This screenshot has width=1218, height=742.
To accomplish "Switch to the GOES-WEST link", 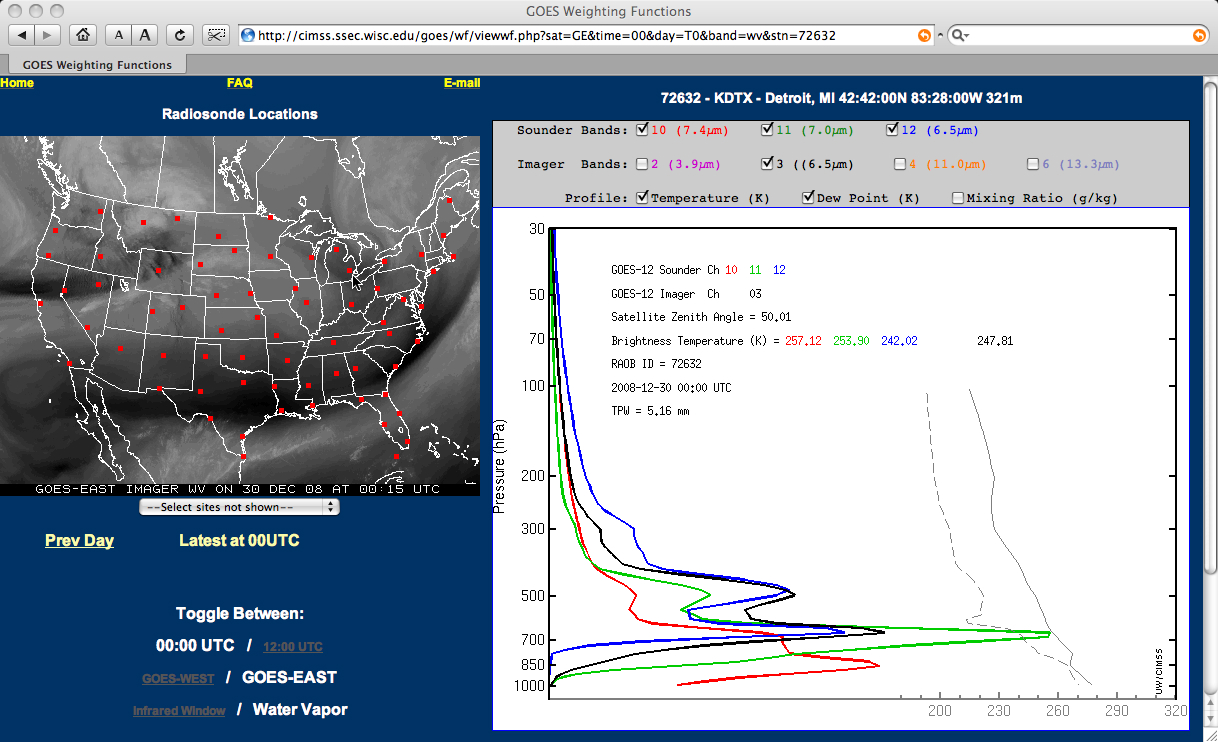I will point(178,679).
